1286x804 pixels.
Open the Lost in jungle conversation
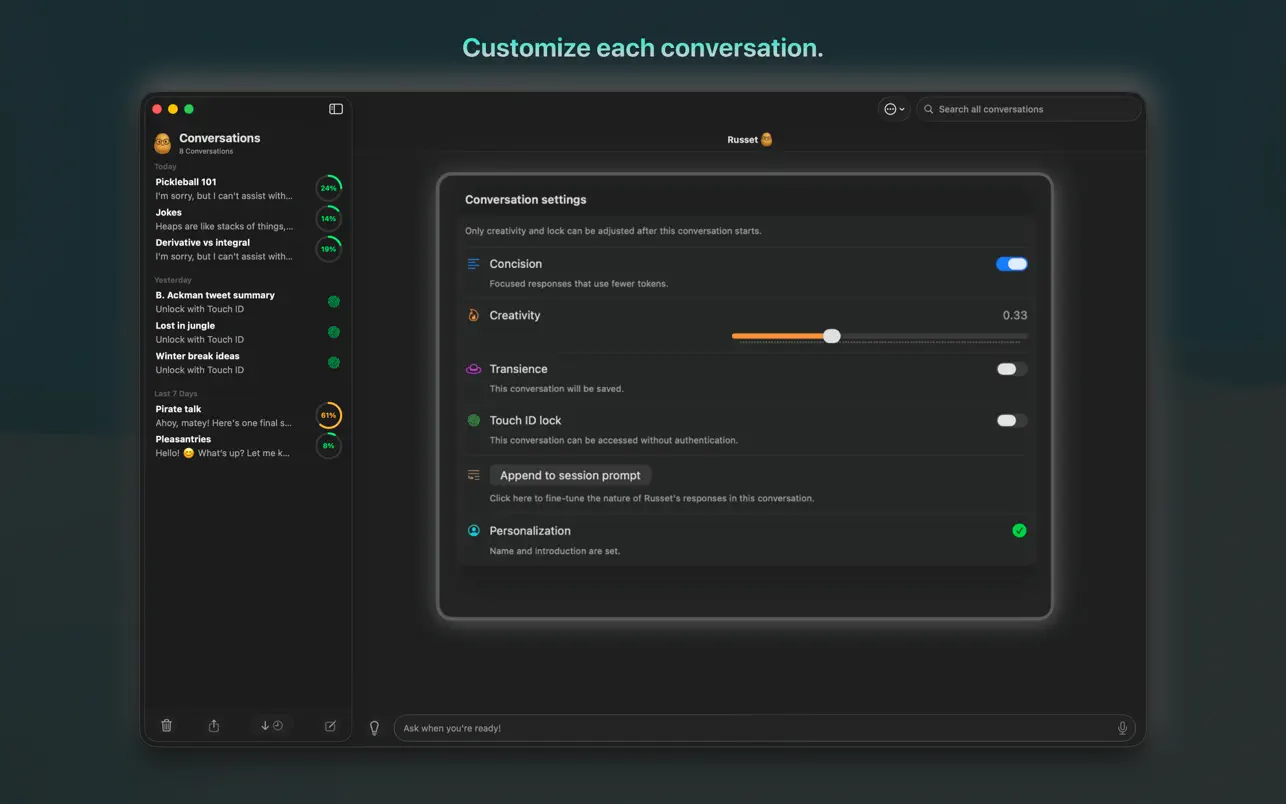pos(248,332)
